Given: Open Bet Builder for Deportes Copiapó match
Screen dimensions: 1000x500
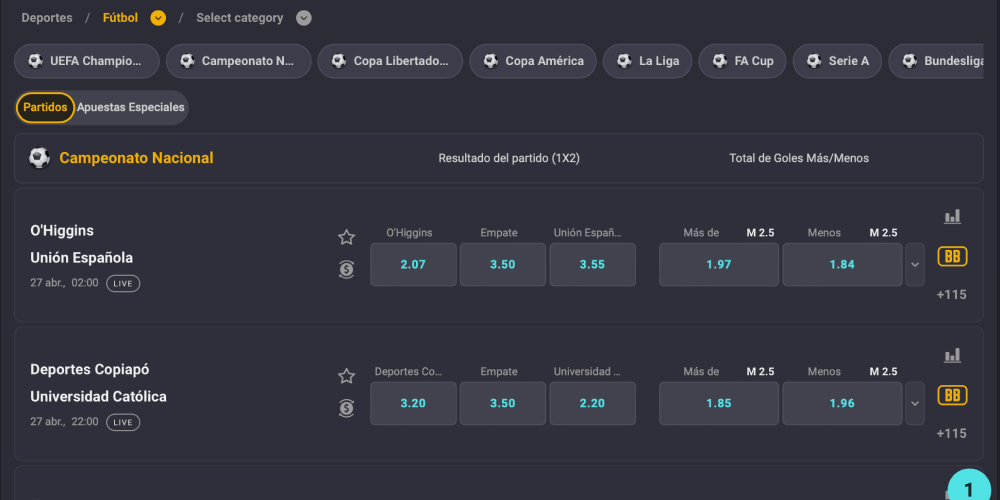Looking at the screenshot, I should (952, 395).
